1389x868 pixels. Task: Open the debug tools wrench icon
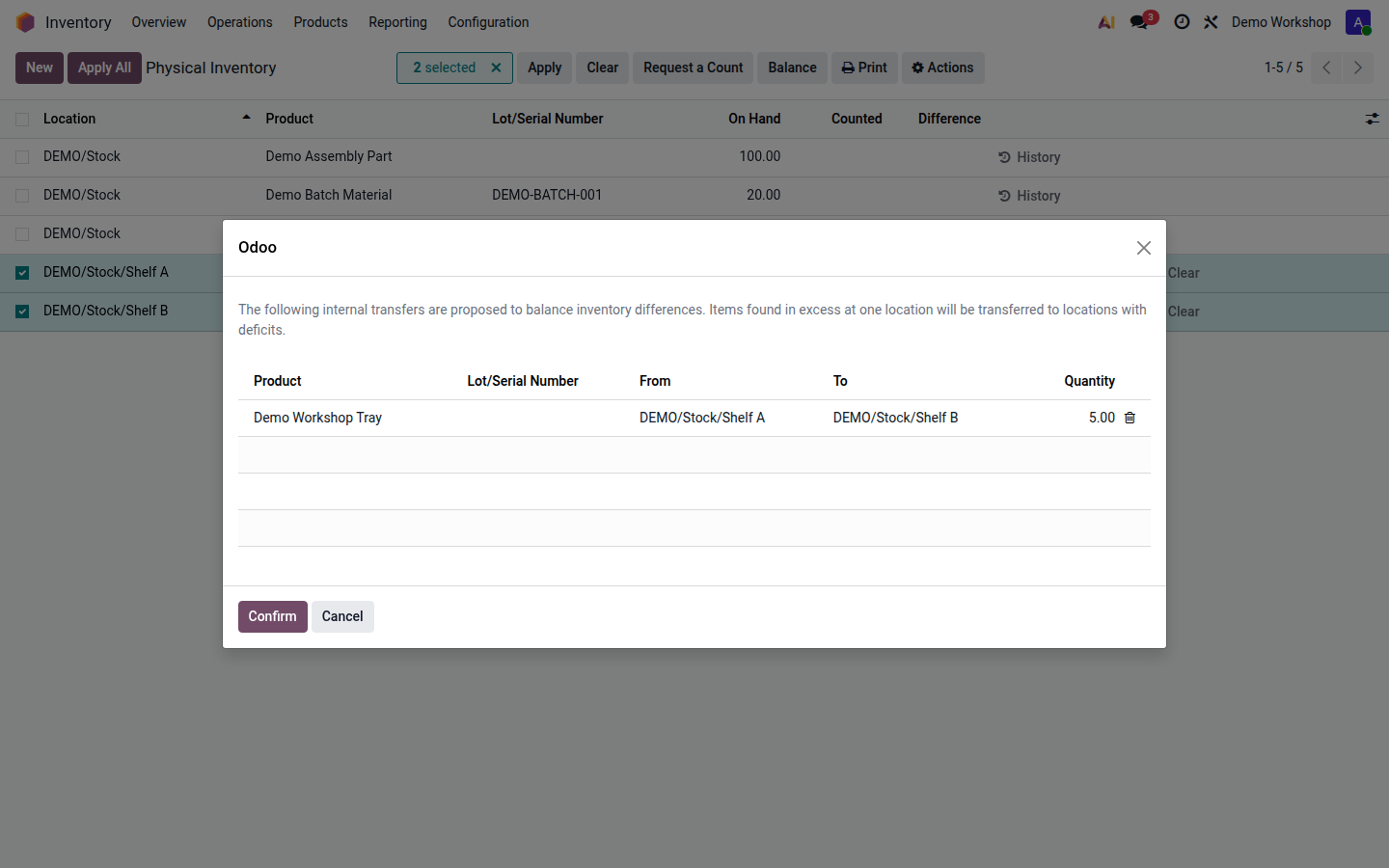1211,22
